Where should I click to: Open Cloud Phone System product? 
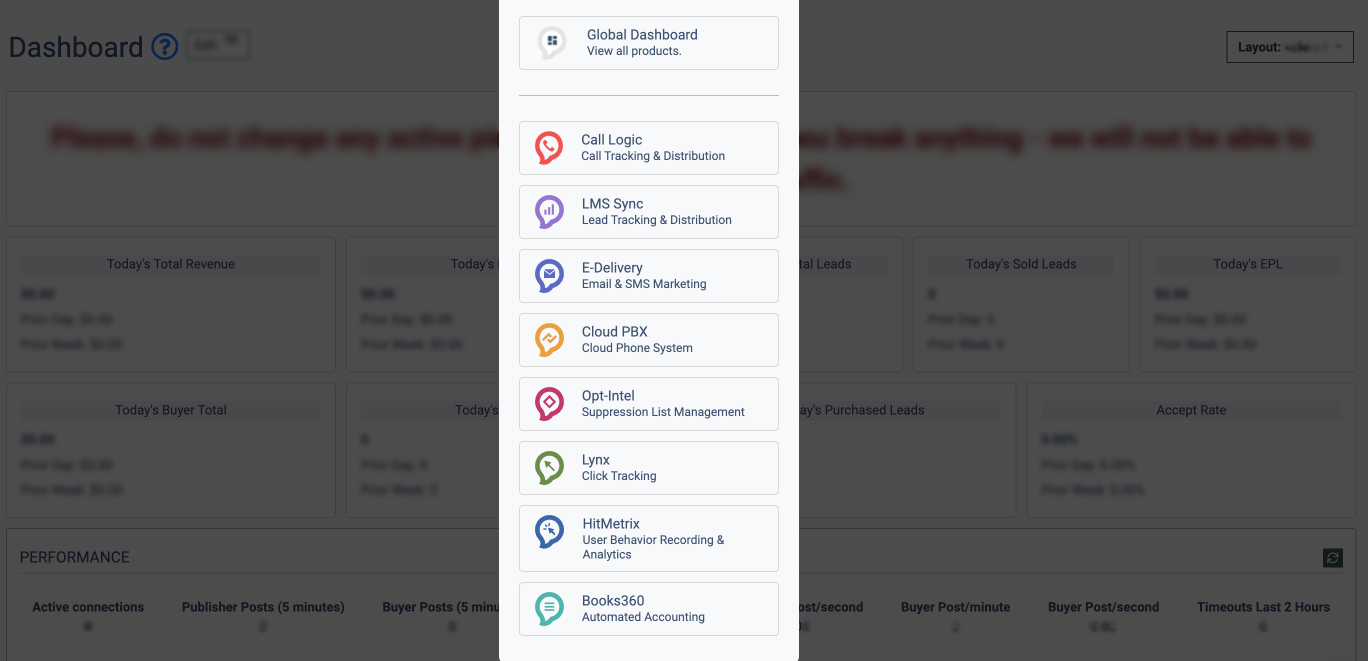pyautogui.click(x=637, y=348)
